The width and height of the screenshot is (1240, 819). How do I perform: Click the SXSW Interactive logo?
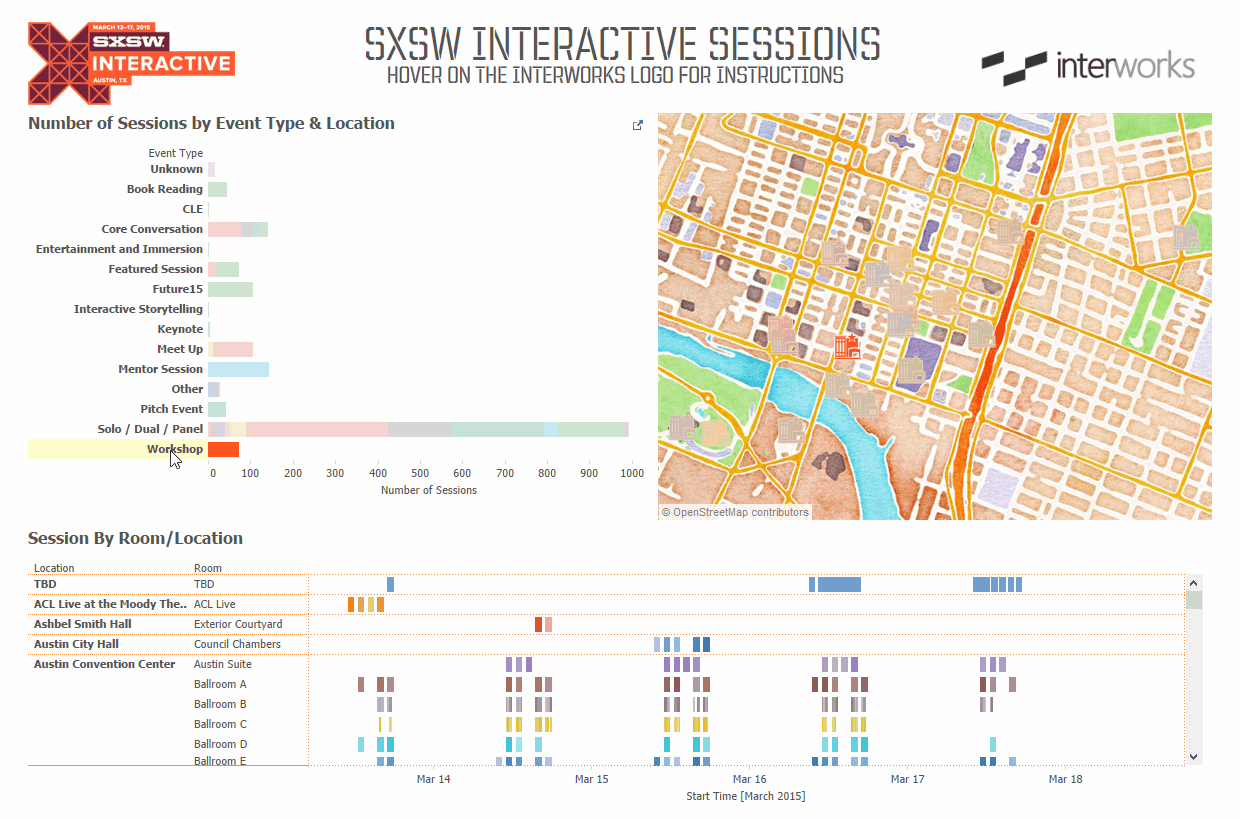coord(130,63)
